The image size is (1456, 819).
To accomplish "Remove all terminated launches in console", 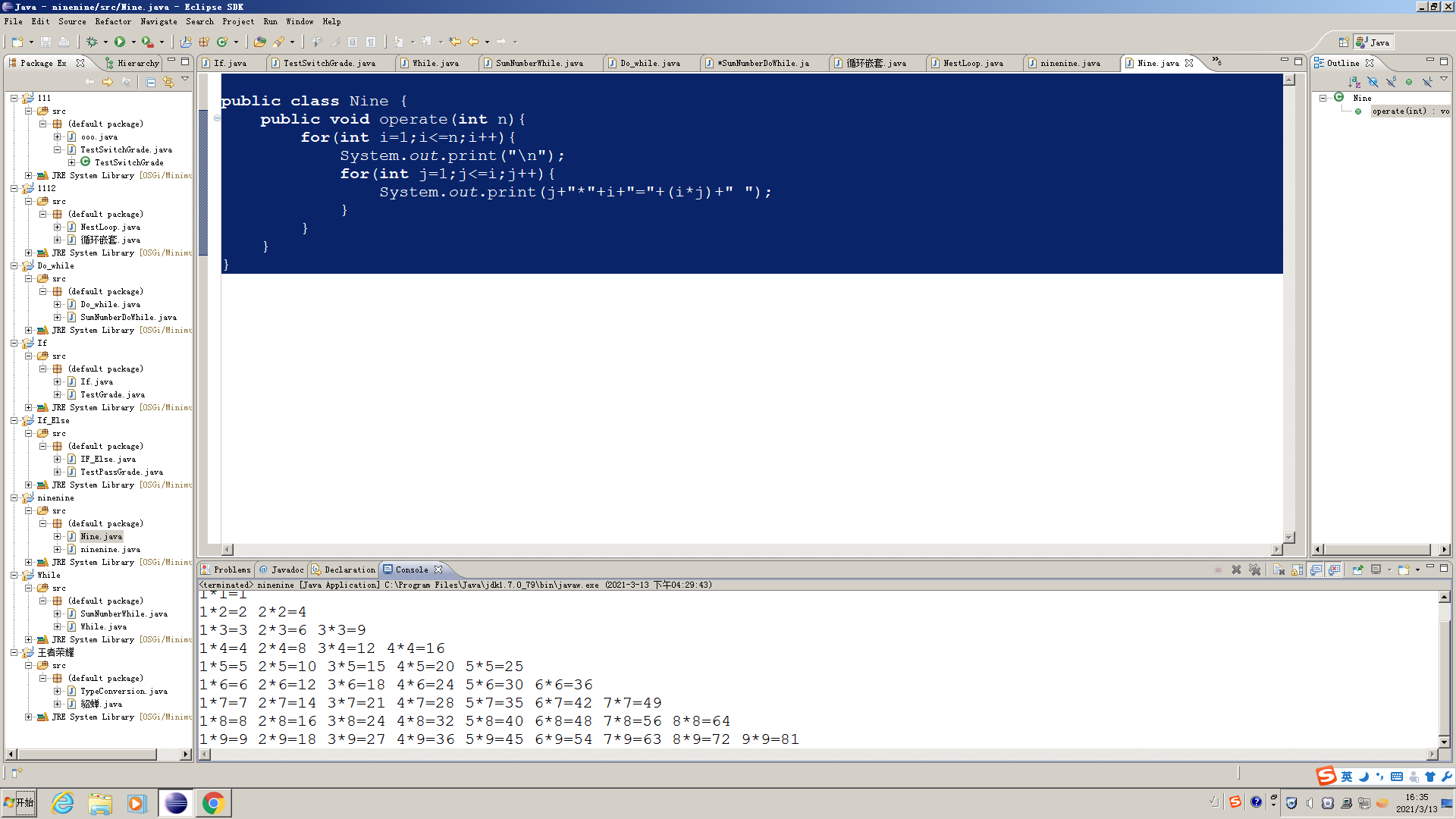I will point(1254,570).
